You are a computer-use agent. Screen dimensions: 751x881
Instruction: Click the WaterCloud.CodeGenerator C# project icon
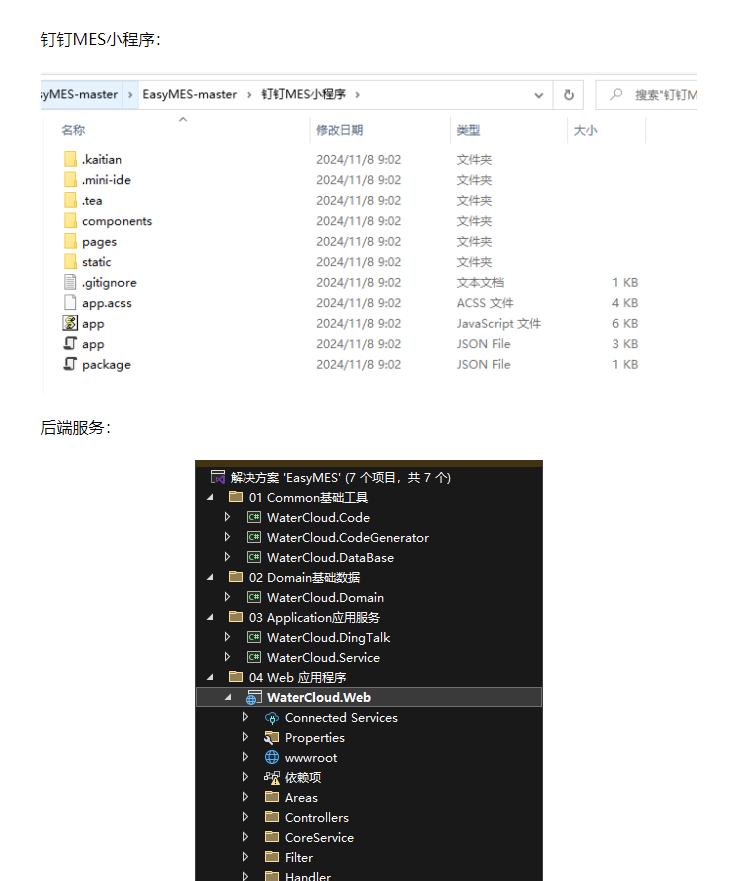point(254,537)
